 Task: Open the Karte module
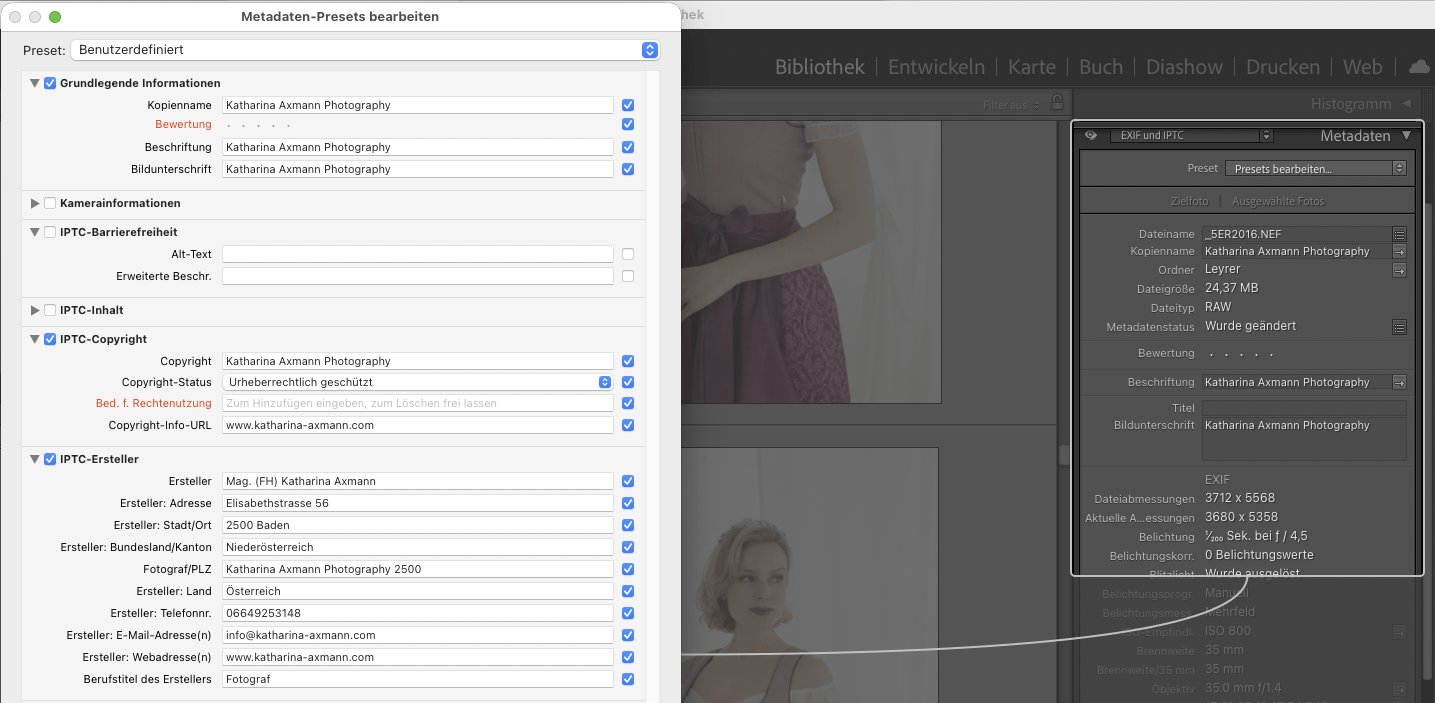click(x=1031, y=67)
